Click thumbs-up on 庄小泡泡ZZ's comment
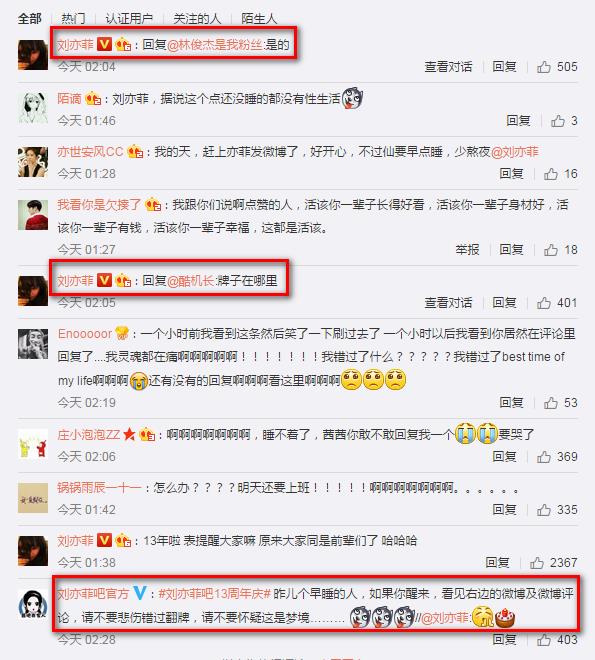The height and width of the screenshot is (660, 595). tap(544, 457)
